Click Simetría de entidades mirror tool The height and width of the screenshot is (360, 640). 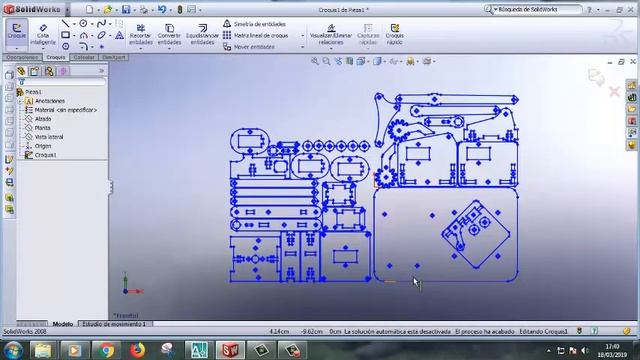pos(254,24)
